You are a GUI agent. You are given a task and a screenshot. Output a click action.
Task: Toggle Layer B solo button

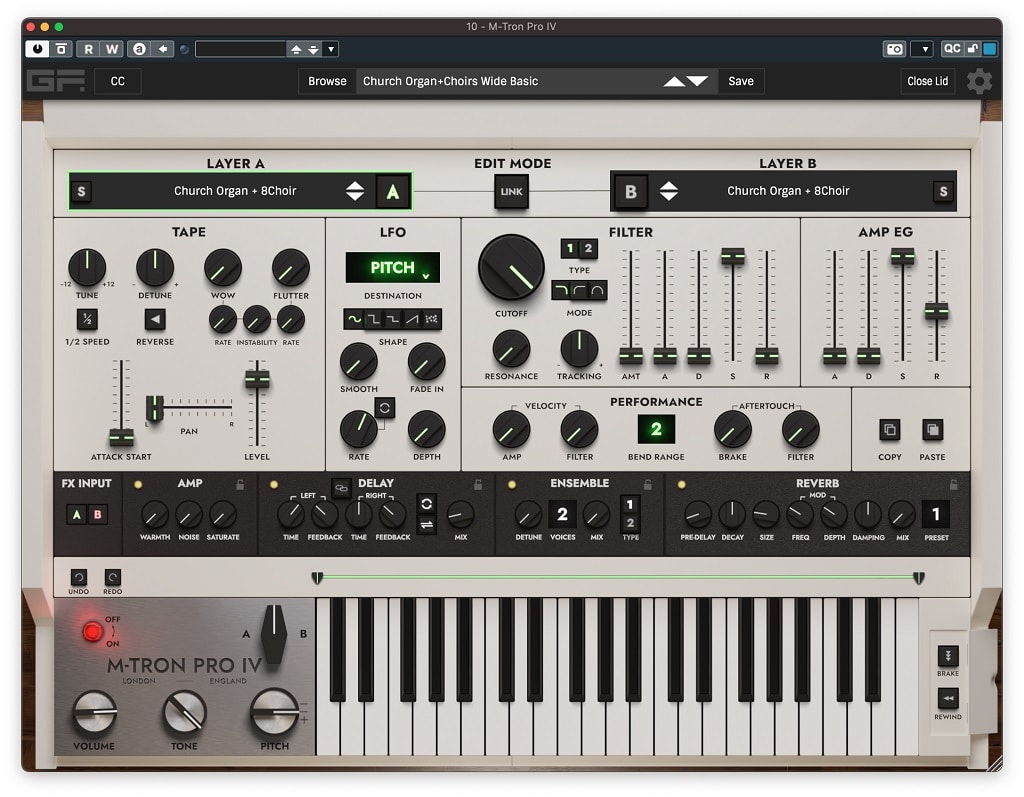(x=943, y=191)
